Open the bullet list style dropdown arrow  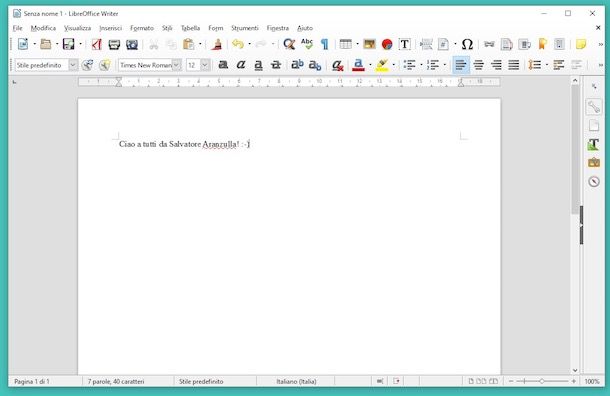click(x=421, y=65)
